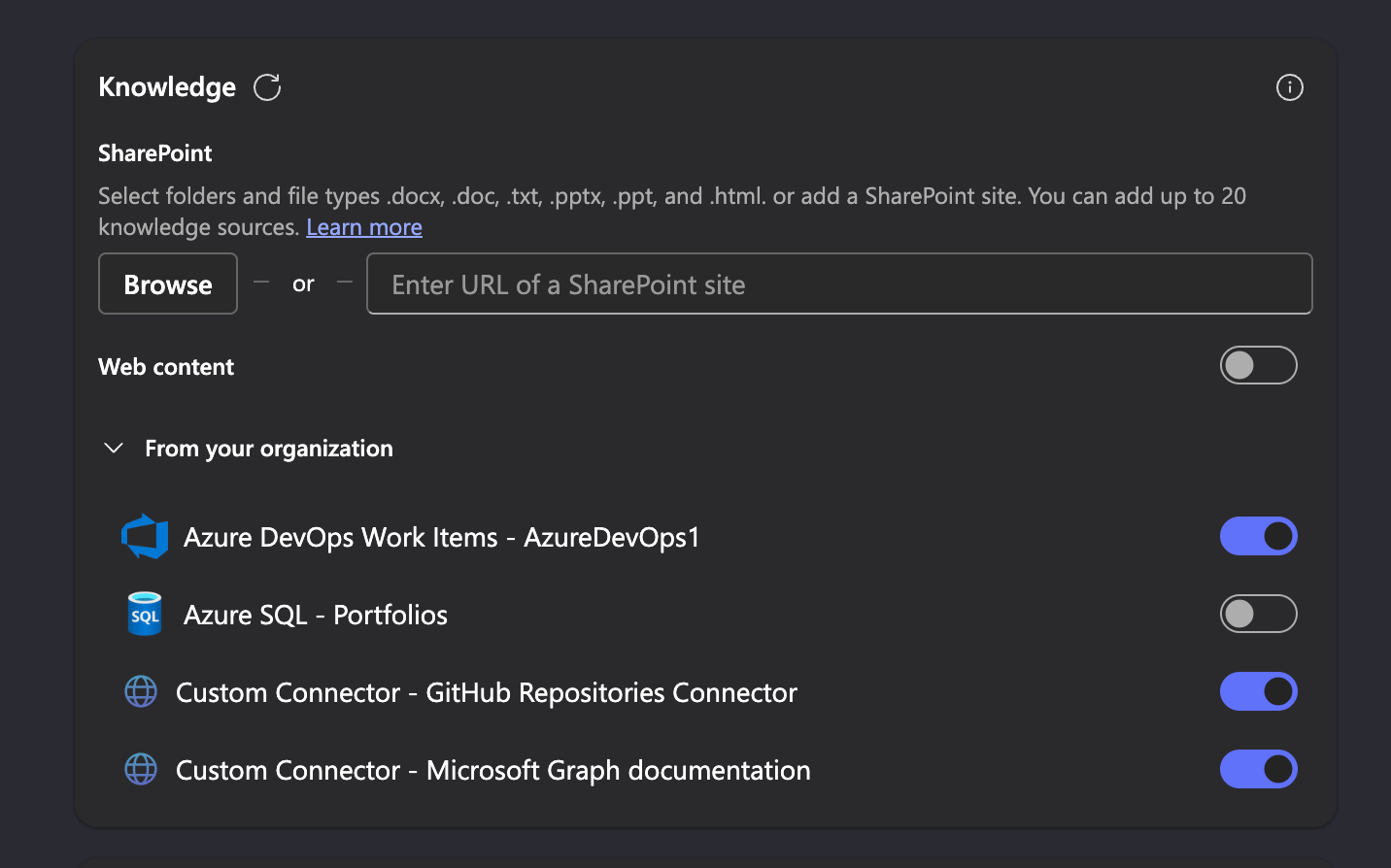1391x868 pixels.
Task: Click the Microsoft Graph documentation globe icon
Action: (141, 770)
